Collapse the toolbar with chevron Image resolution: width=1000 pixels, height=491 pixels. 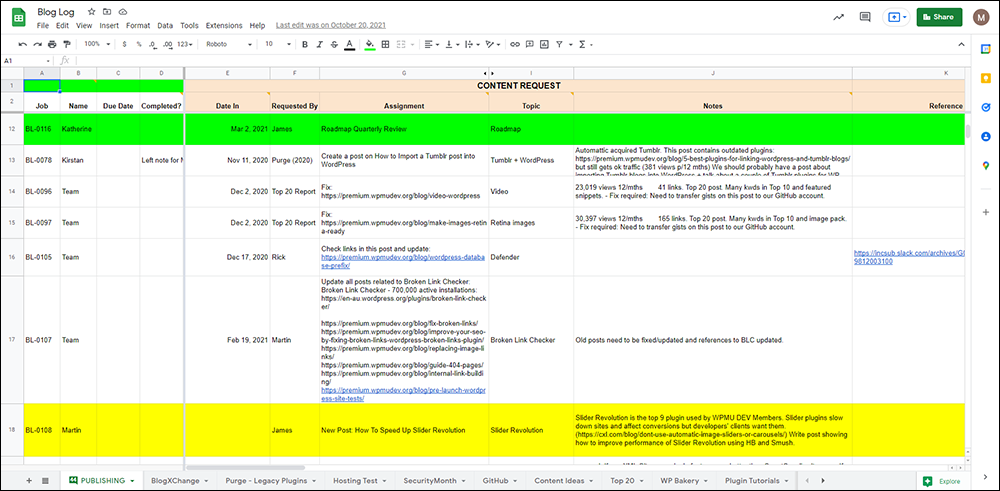pos(961,44)
